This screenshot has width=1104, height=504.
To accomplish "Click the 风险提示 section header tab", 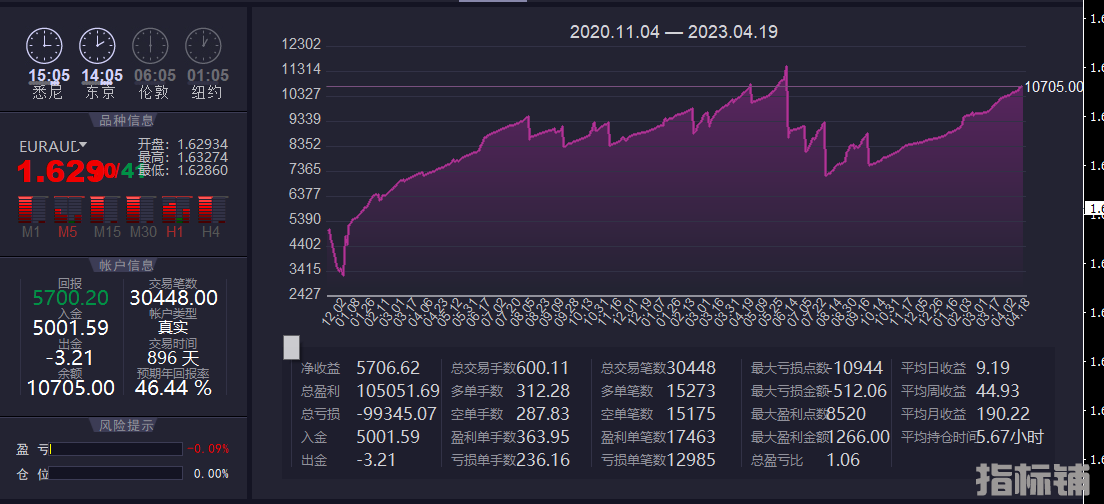I will click(x=126, y=425).
